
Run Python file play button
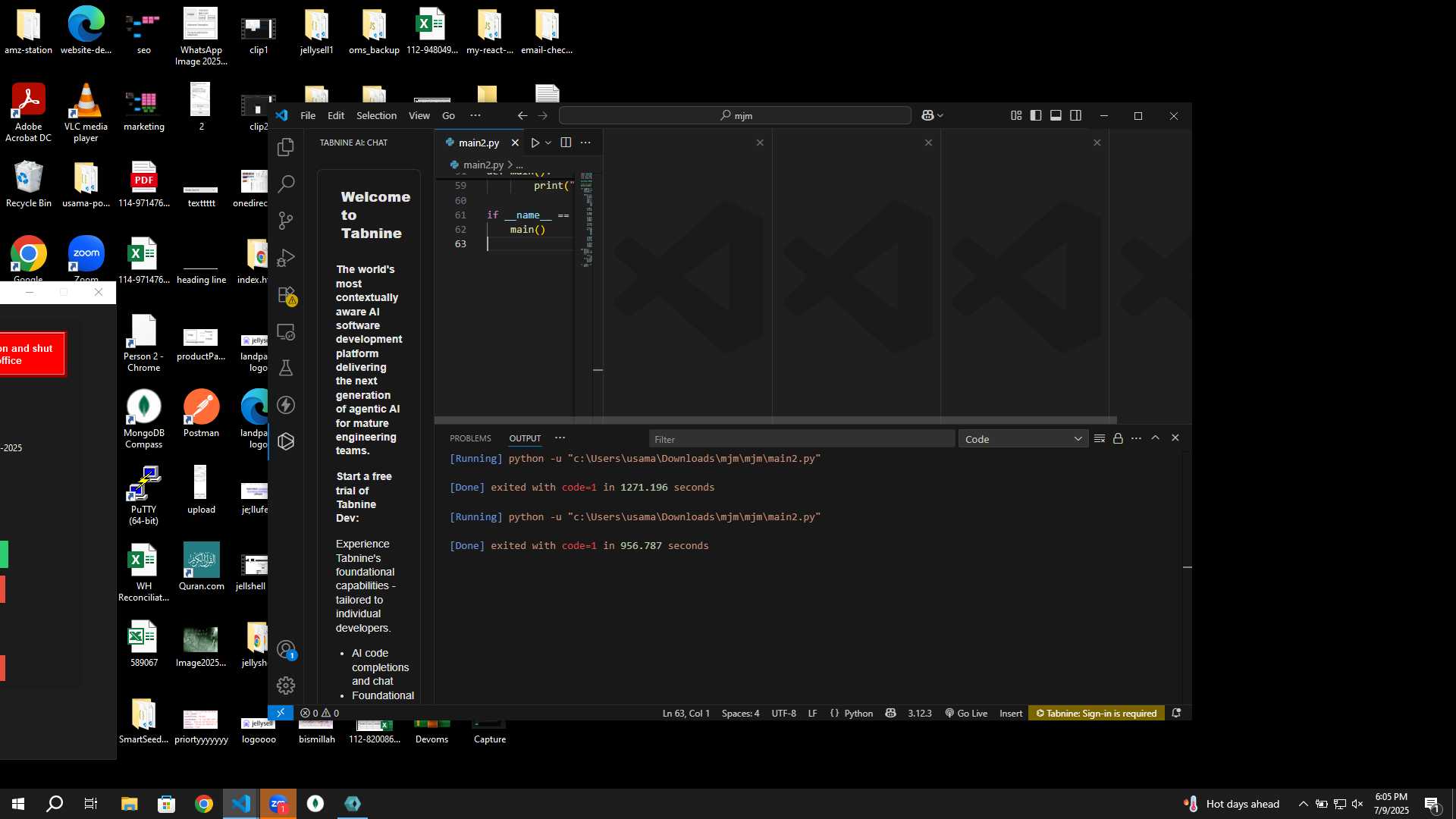535,143
